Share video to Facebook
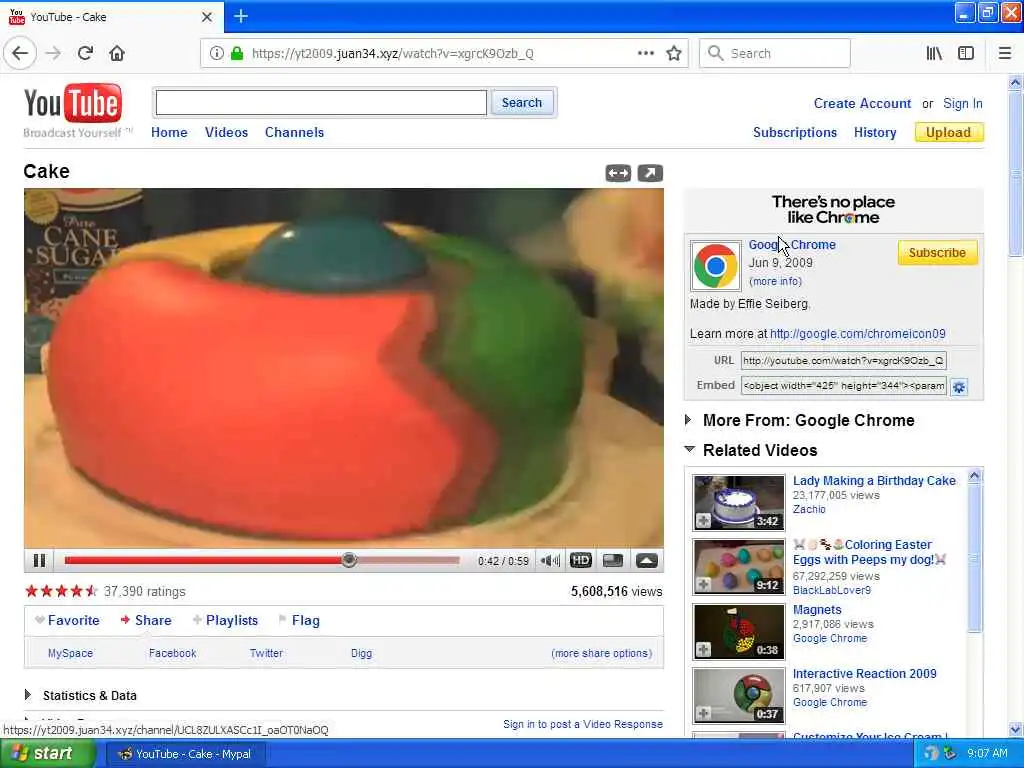1024x768 pixels. point(172,653)
